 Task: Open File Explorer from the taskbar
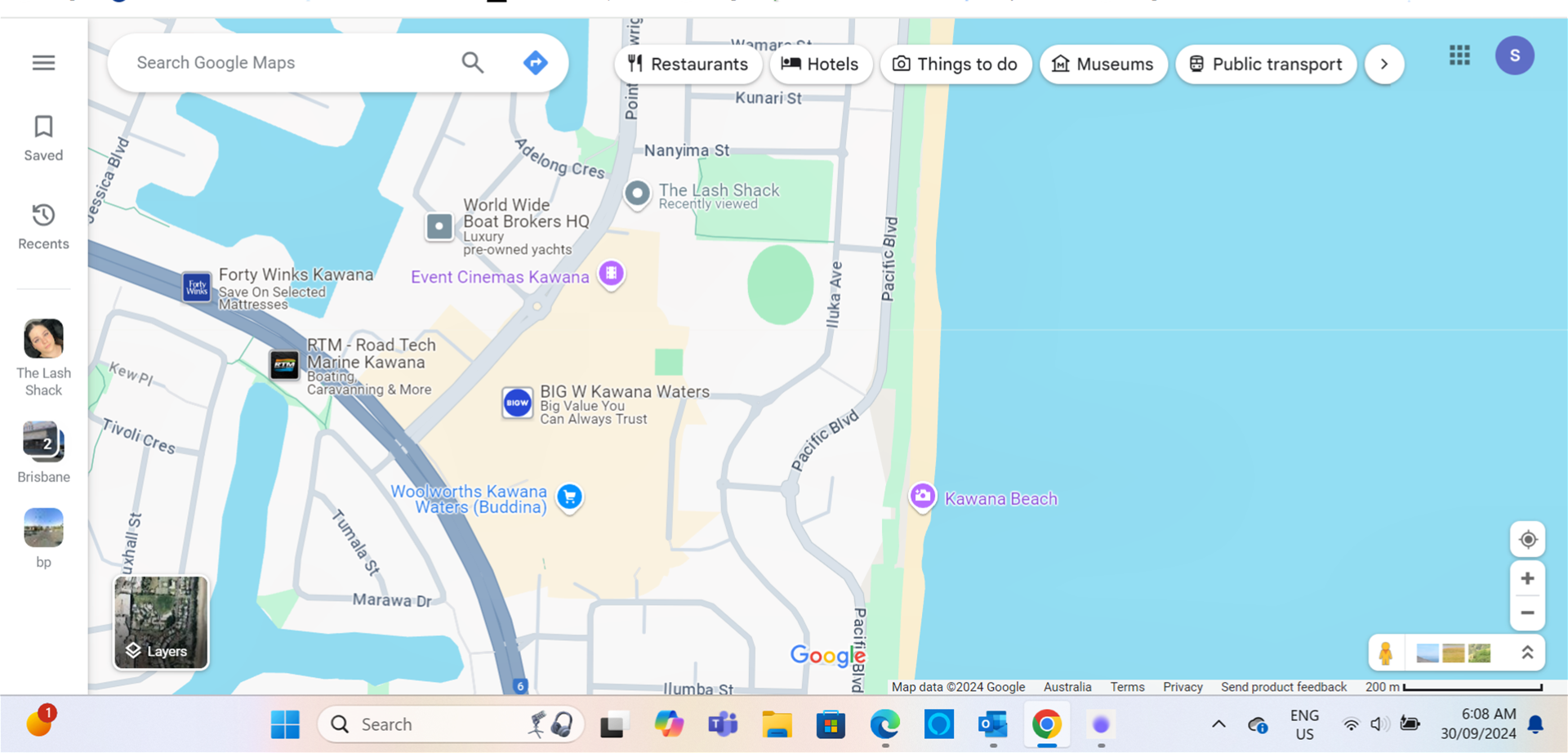pos(777,724)
